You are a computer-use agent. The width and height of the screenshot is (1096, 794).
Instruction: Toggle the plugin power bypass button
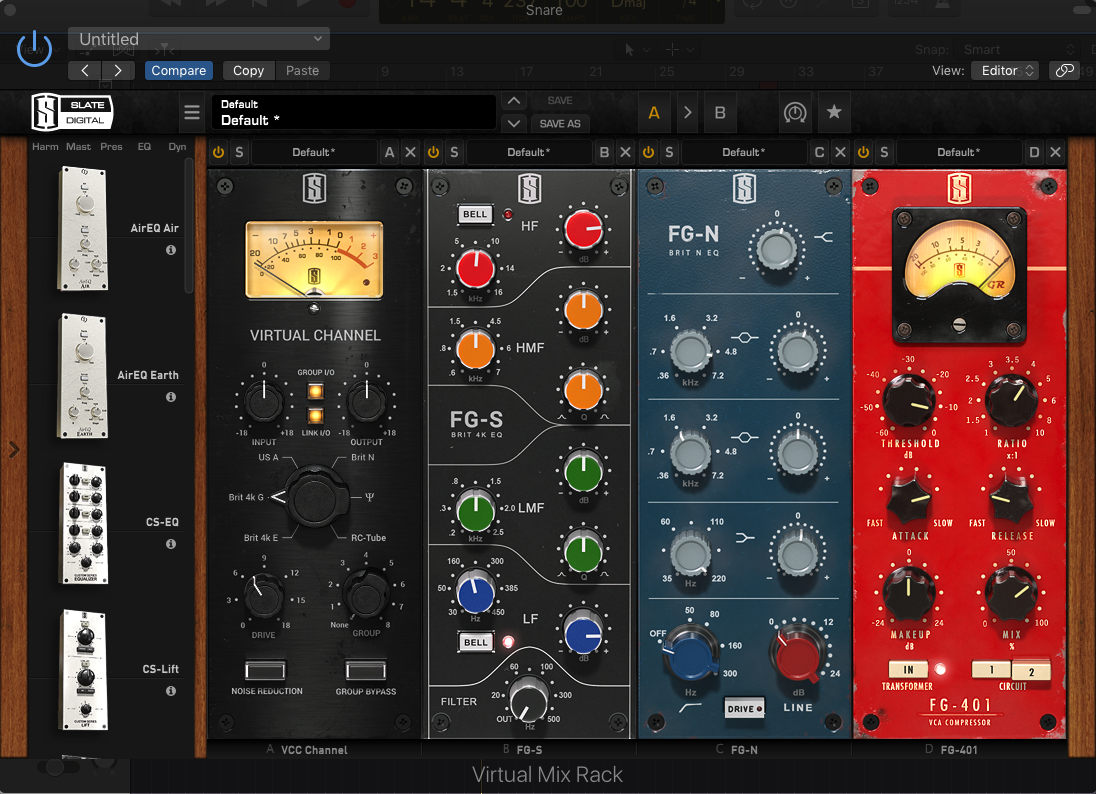pyautogui.click(x=34, y=49)
